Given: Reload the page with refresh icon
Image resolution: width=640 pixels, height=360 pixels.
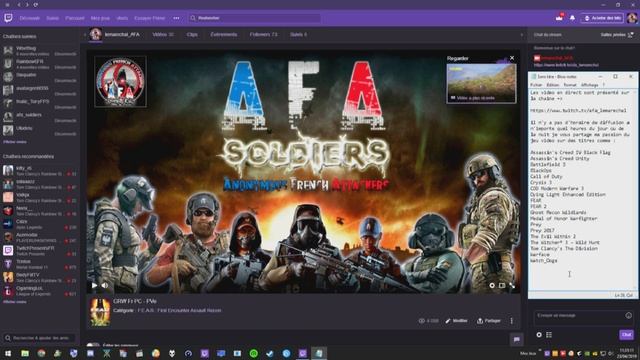Looking at the screenshot, I should (36, 4).
